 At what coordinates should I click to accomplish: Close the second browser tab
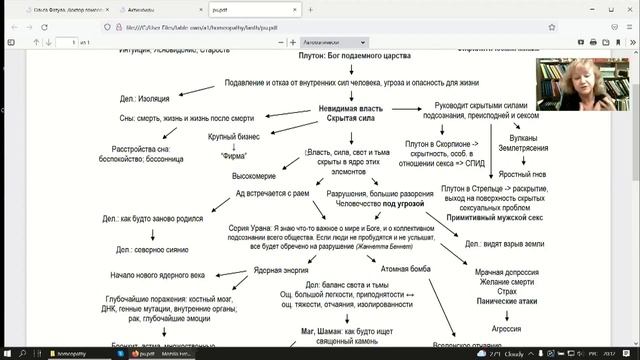(x=201, y=10)
